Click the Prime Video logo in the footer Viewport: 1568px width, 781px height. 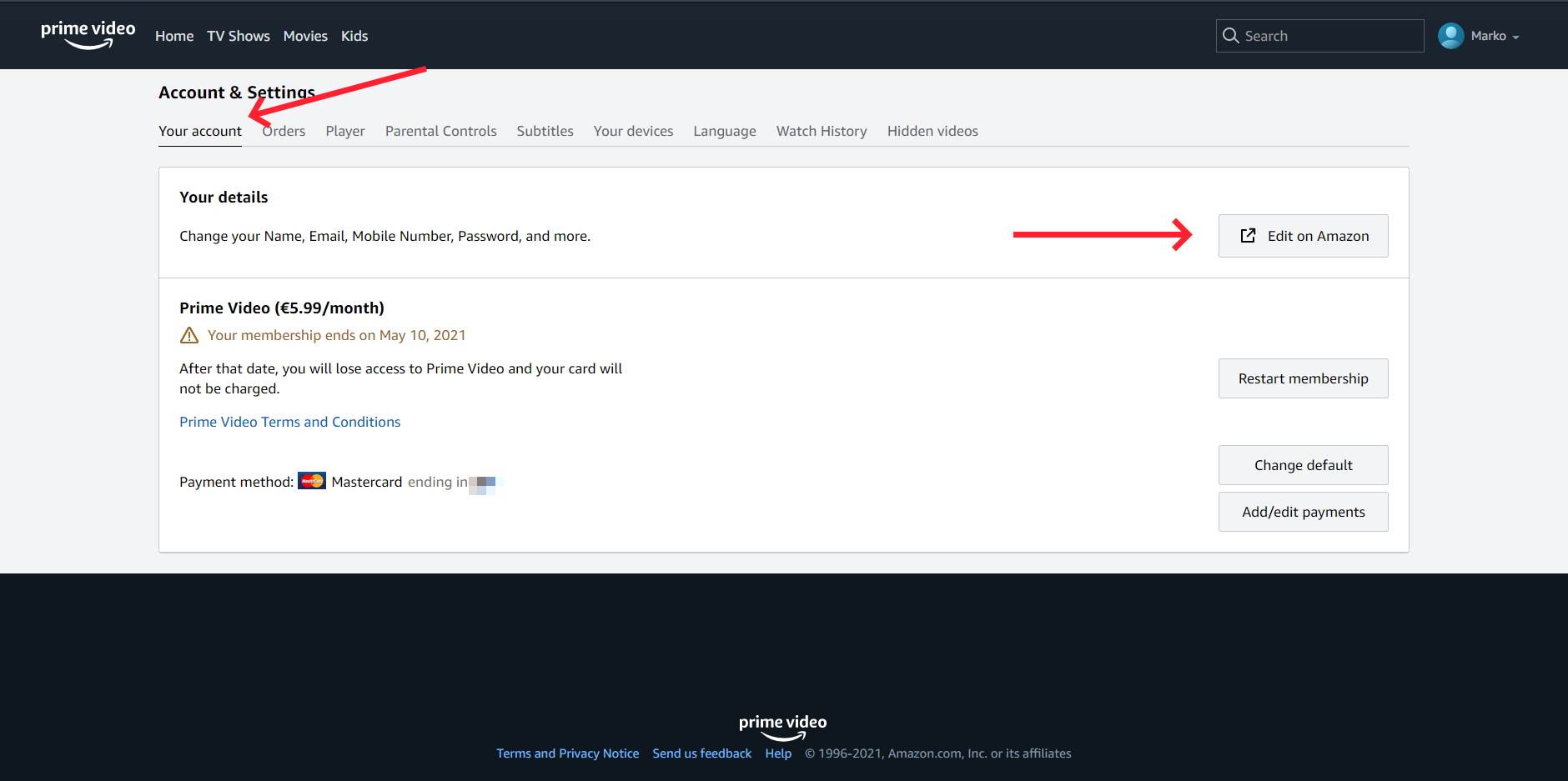coord(782,724)
